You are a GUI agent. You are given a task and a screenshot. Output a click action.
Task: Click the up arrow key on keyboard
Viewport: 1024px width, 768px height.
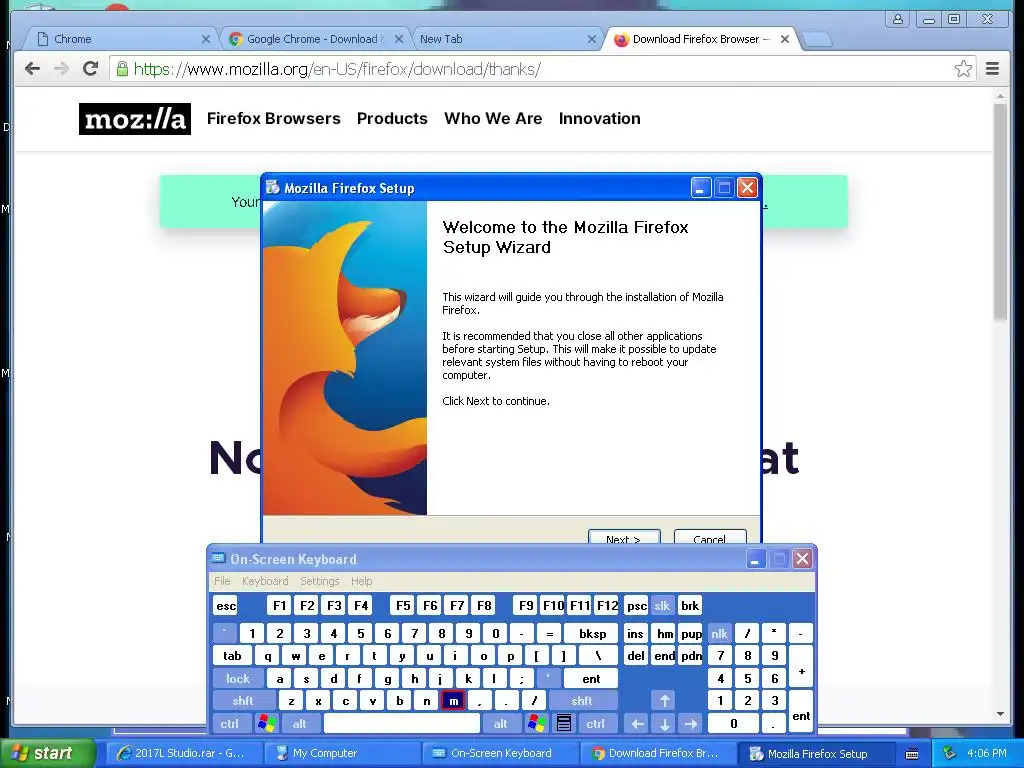pyautogui.click(x=664, y=701)
